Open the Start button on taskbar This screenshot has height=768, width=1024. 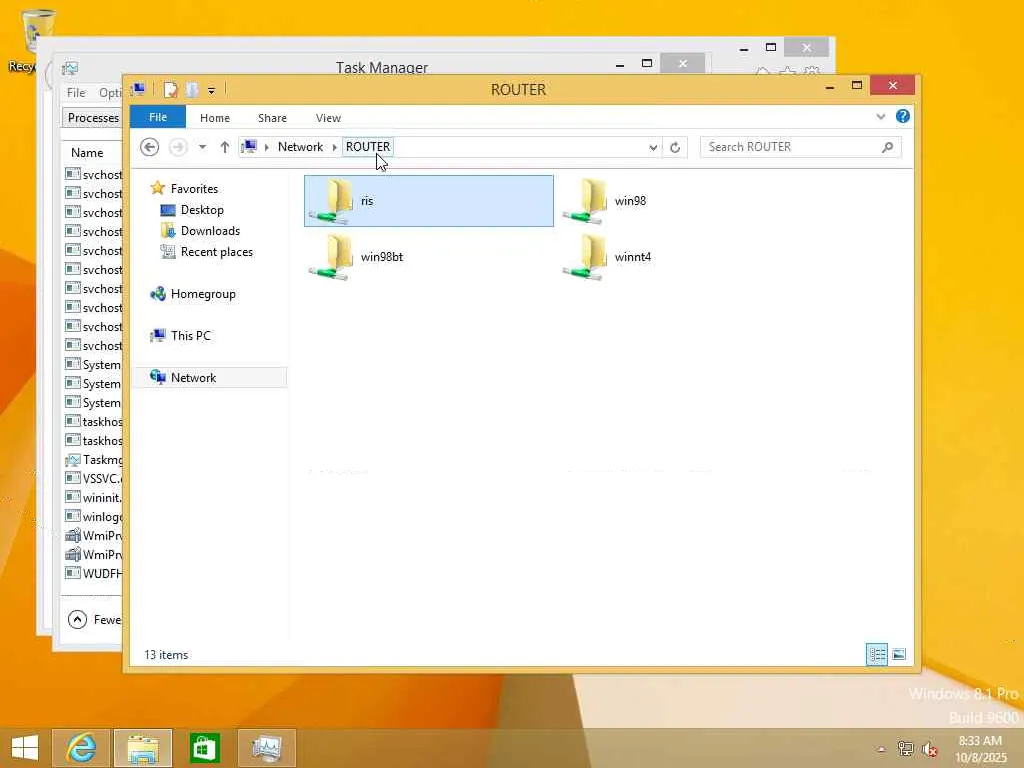click(25, 748)
